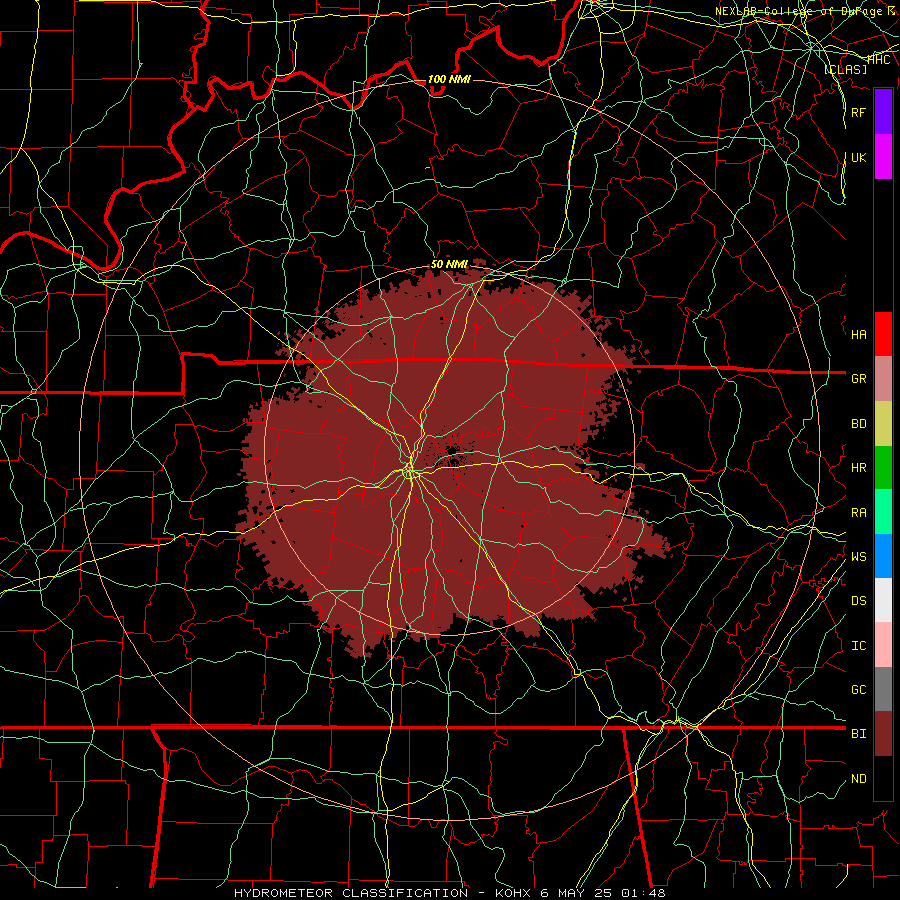Click the BI legend label
The height and width of the screenshot is (900, 900).
tap(858, 734)
